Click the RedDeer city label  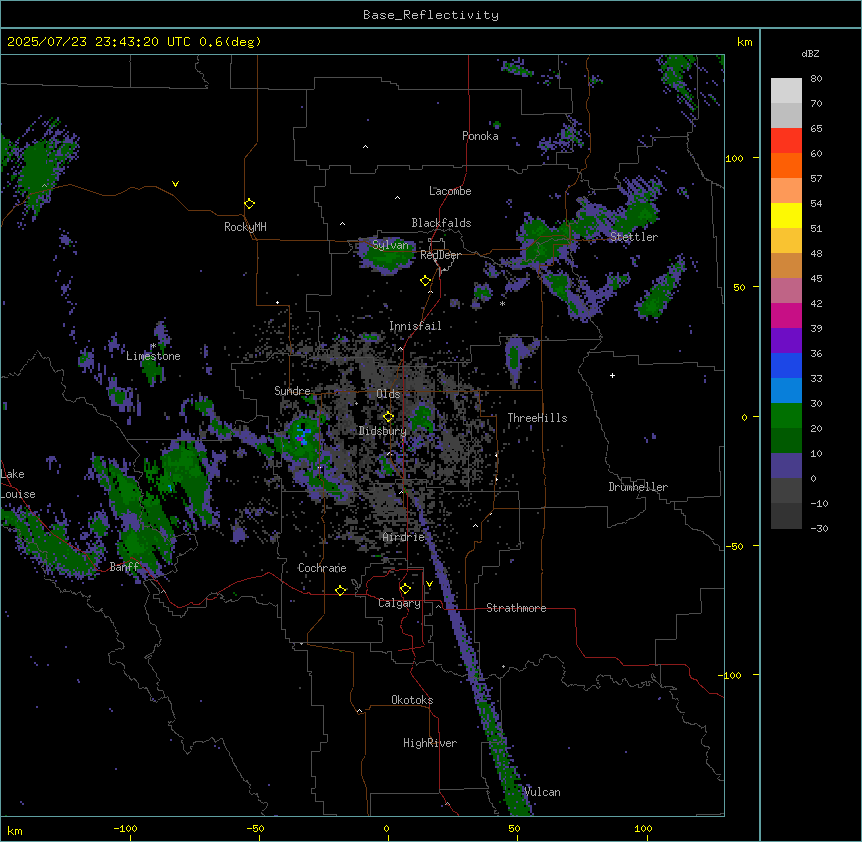440,255
